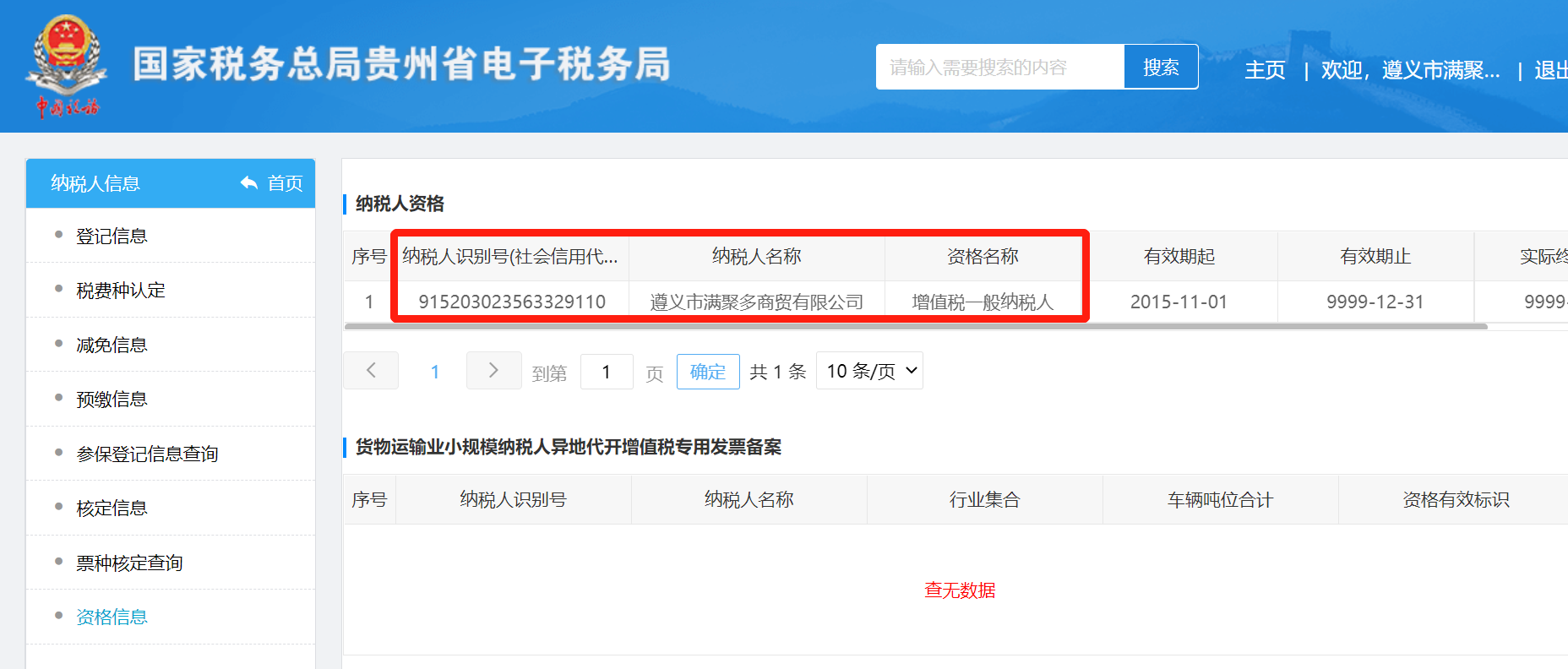Open 参保登记信息查询 sidebar item
The width and height of the screenshot is (1568, 669).
(x=147, y=454)
